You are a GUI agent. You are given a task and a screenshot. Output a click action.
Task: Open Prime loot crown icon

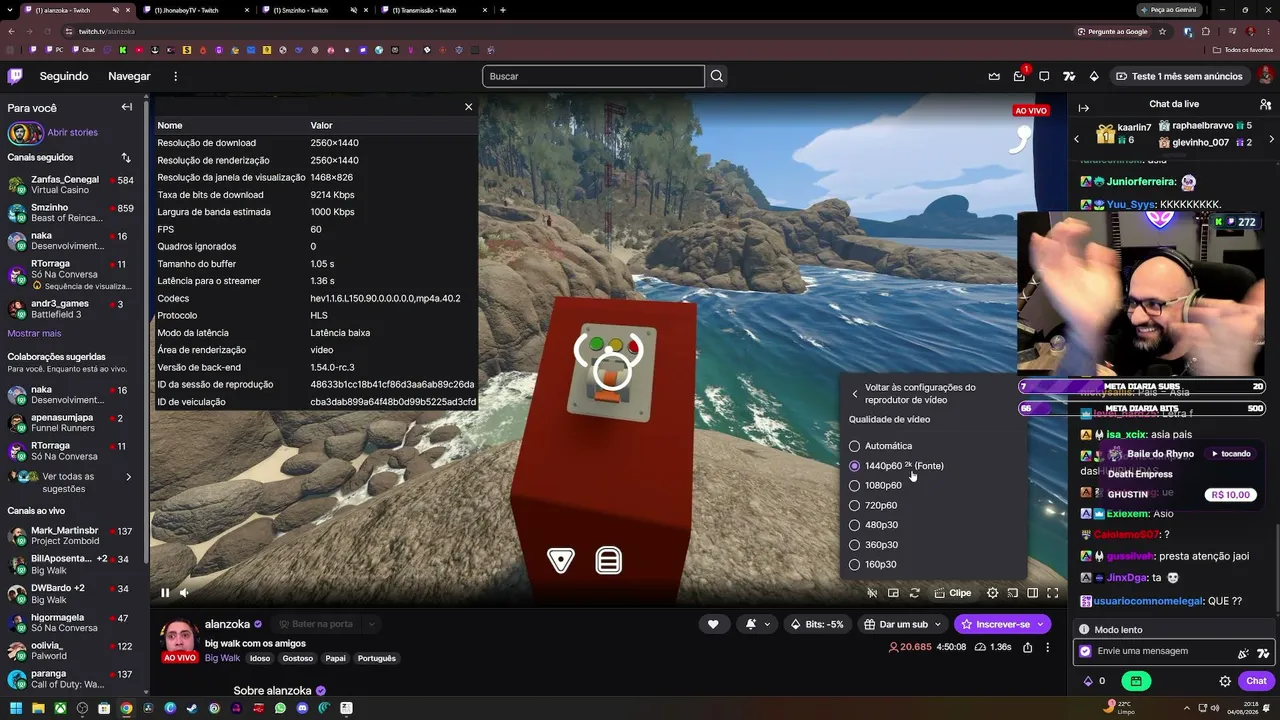coord(994,76)
